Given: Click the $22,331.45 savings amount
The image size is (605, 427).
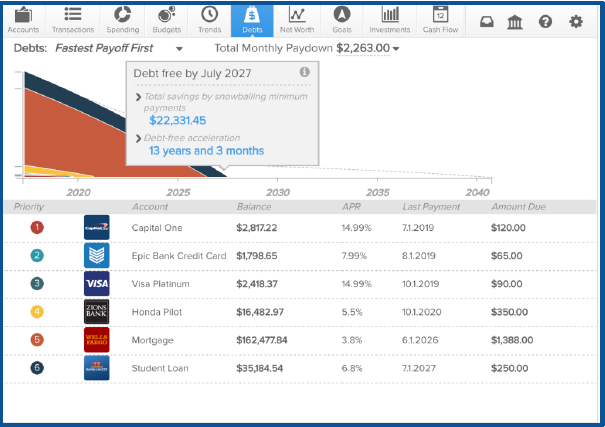Looking at the screenshot, I should (177, 120).
